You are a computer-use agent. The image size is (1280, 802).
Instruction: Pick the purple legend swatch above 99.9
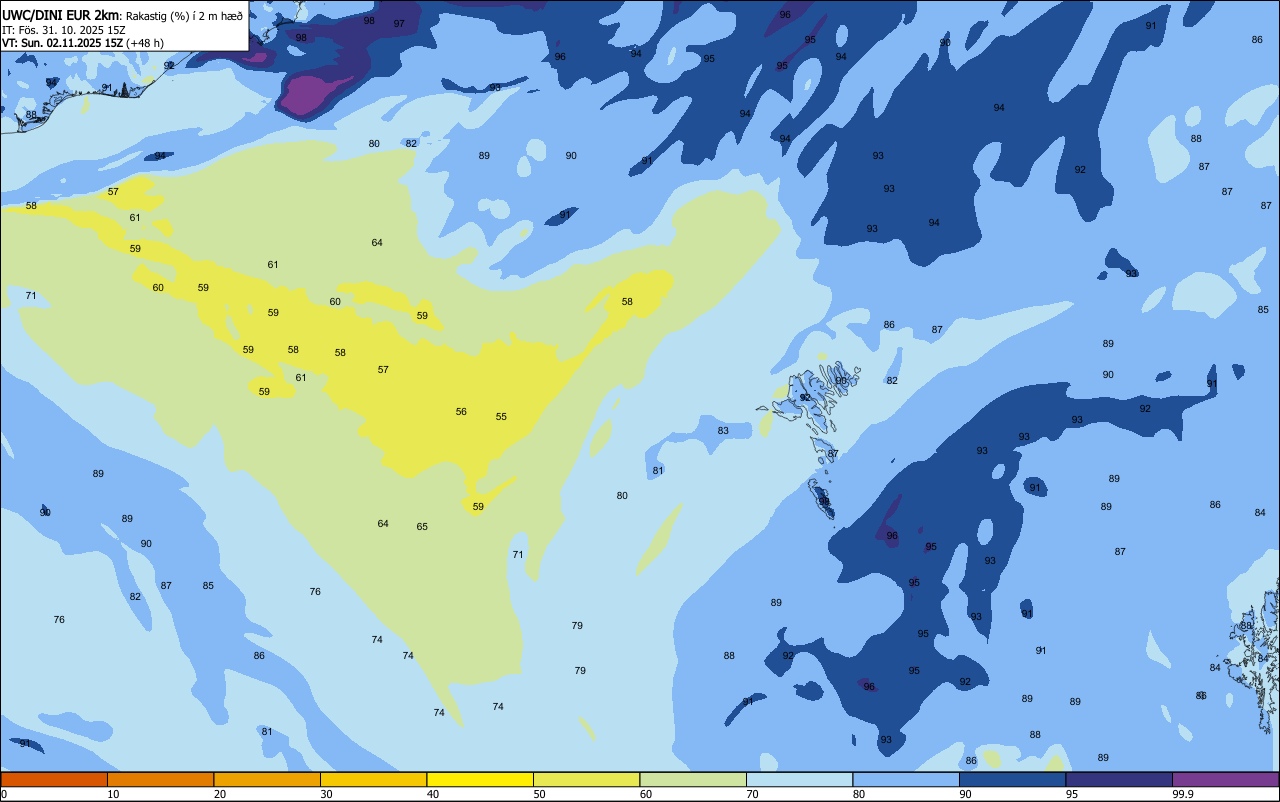[1225, 779]
